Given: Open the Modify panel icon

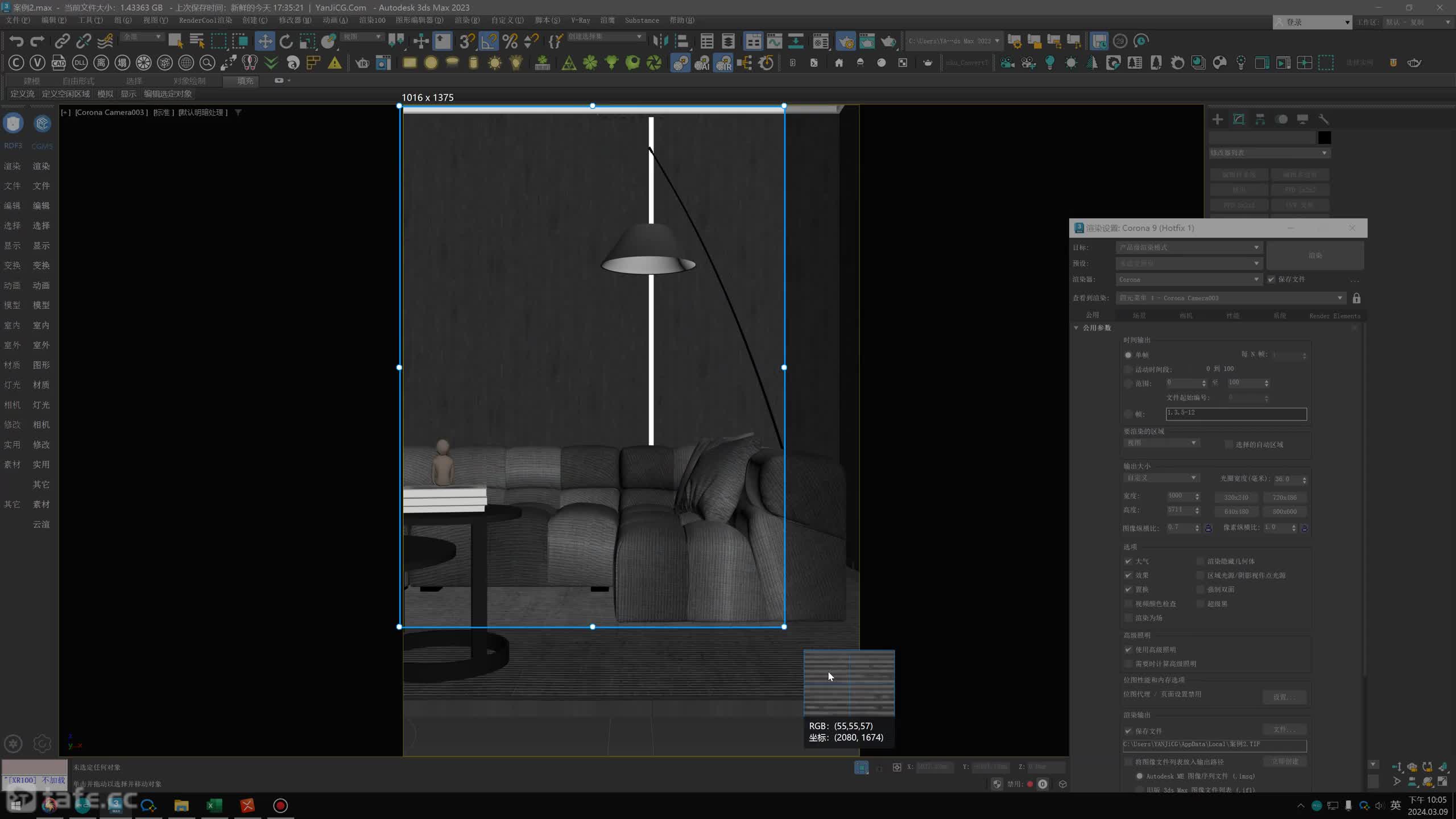Looking at the screenshot, I should tap(1239, 119).
